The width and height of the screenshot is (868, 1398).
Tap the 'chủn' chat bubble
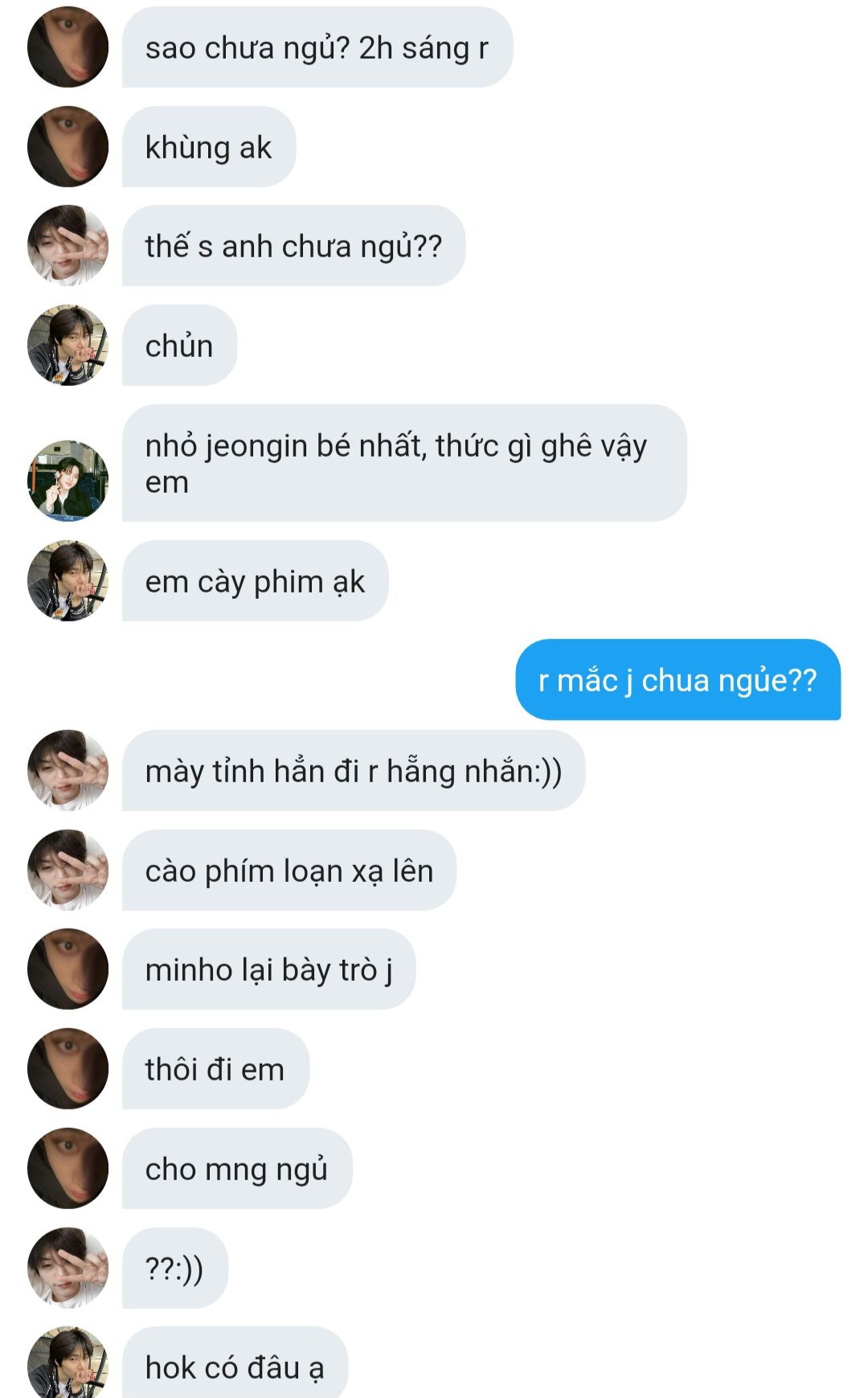tap(180, 345)
